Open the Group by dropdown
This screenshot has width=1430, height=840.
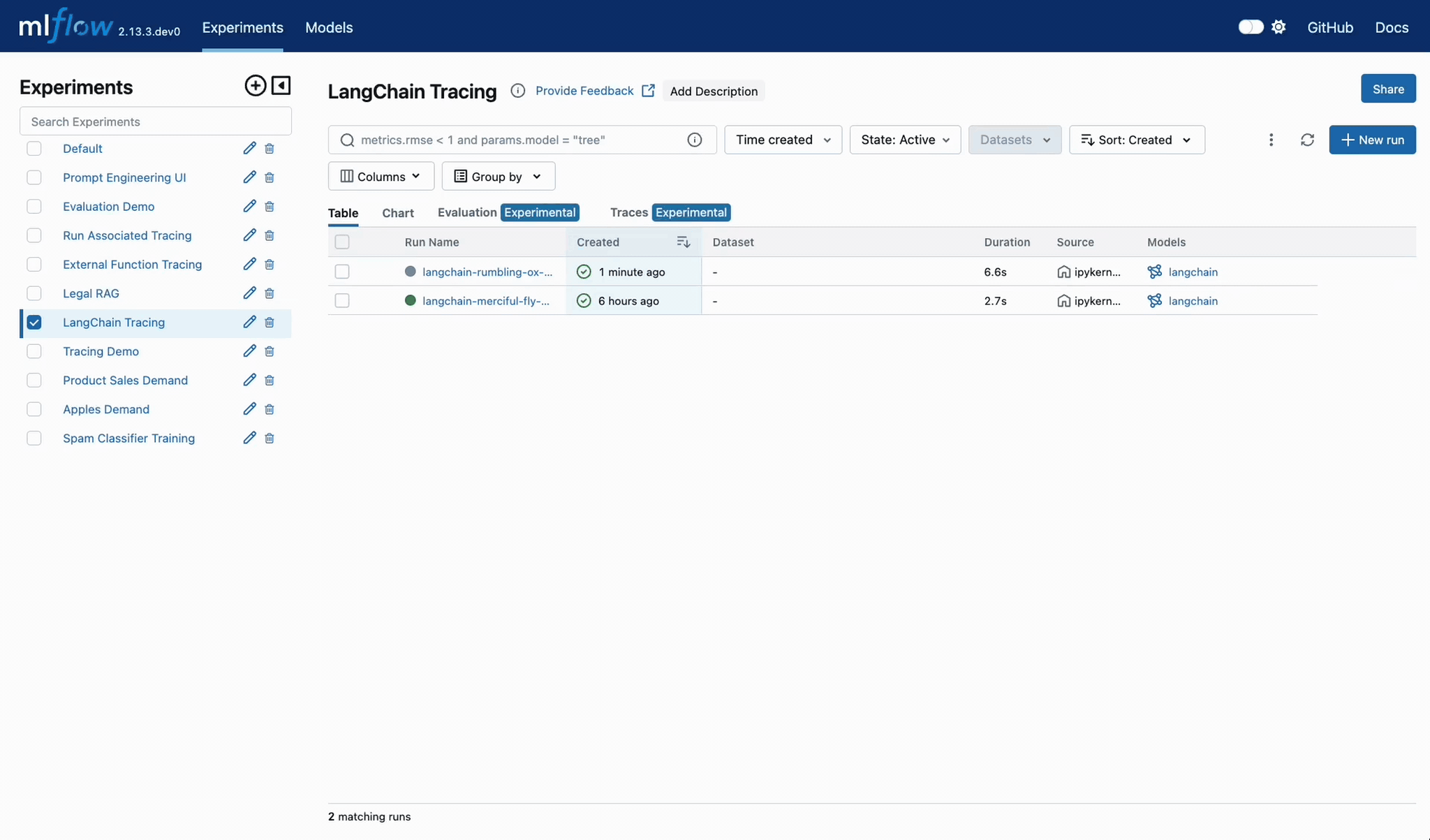pyautogui.click(x=498, y=176)
